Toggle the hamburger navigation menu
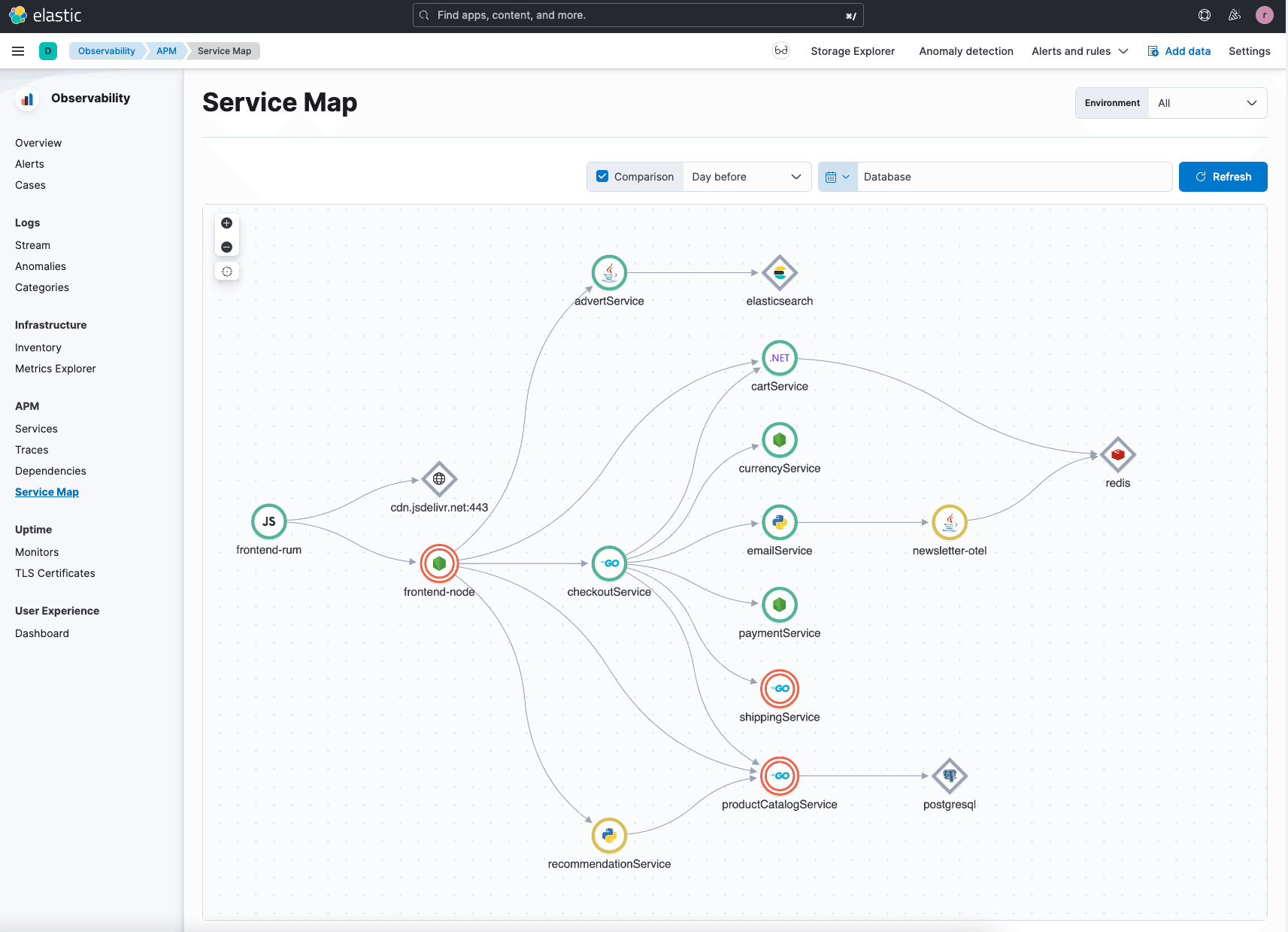The height and width of the screenshot is (932, 1288). pos(18,51)
